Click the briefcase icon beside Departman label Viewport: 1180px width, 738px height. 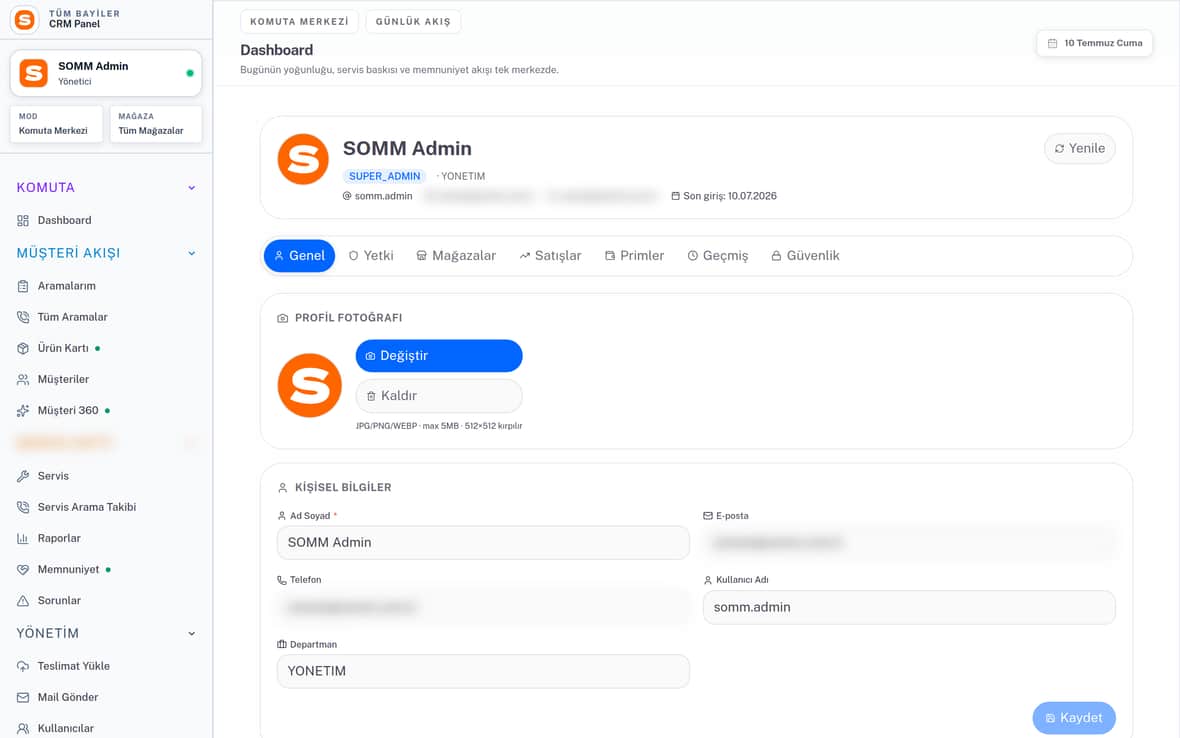click(281, 645)
